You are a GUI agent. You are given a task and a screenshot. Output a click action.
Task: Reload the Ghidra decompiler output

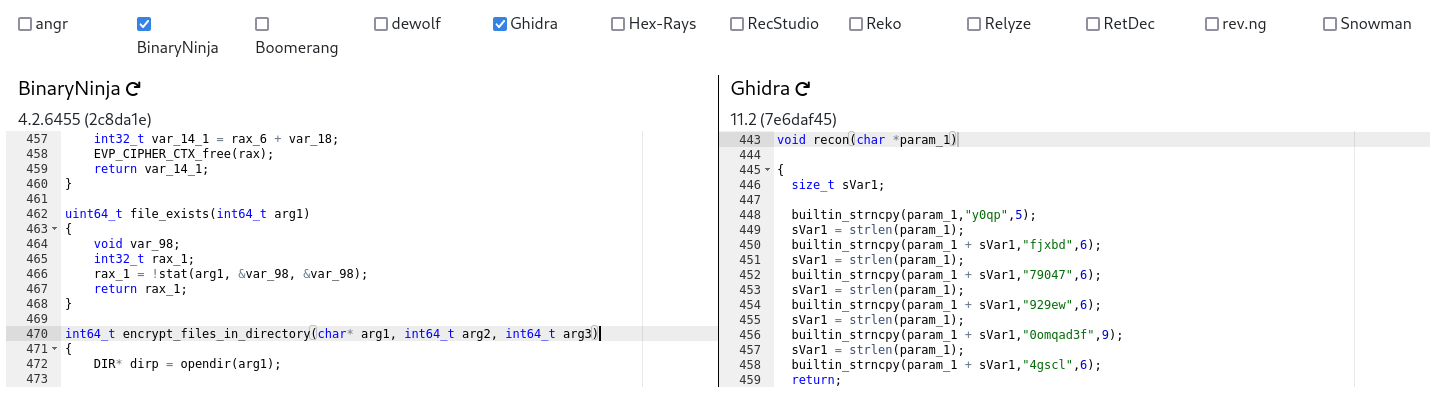[802, 89]
